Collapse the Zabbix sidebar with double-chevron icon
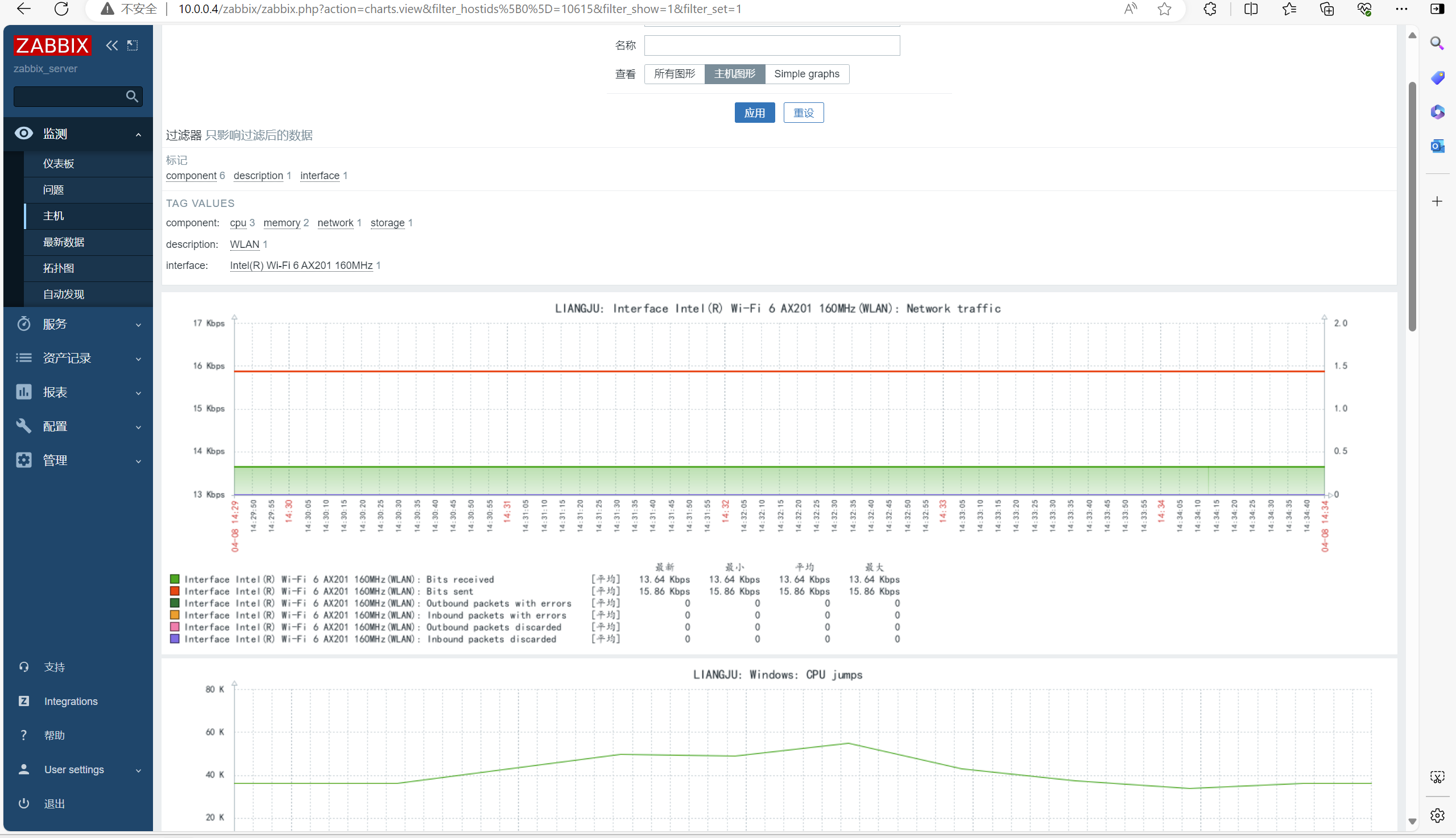Screen dimensions: 1456x838 [111, 45]
